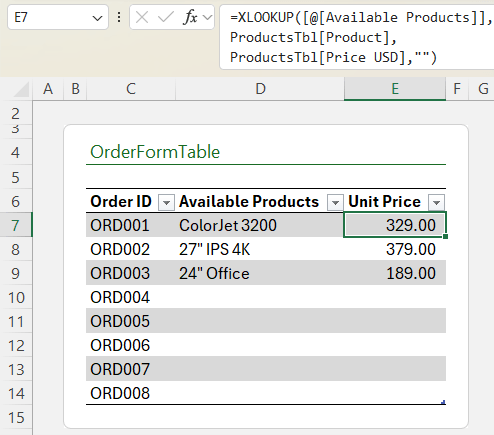This screenshot has height=435, width=494.
Task: Select all cells via corner triangle
Action: click(21, 89)
